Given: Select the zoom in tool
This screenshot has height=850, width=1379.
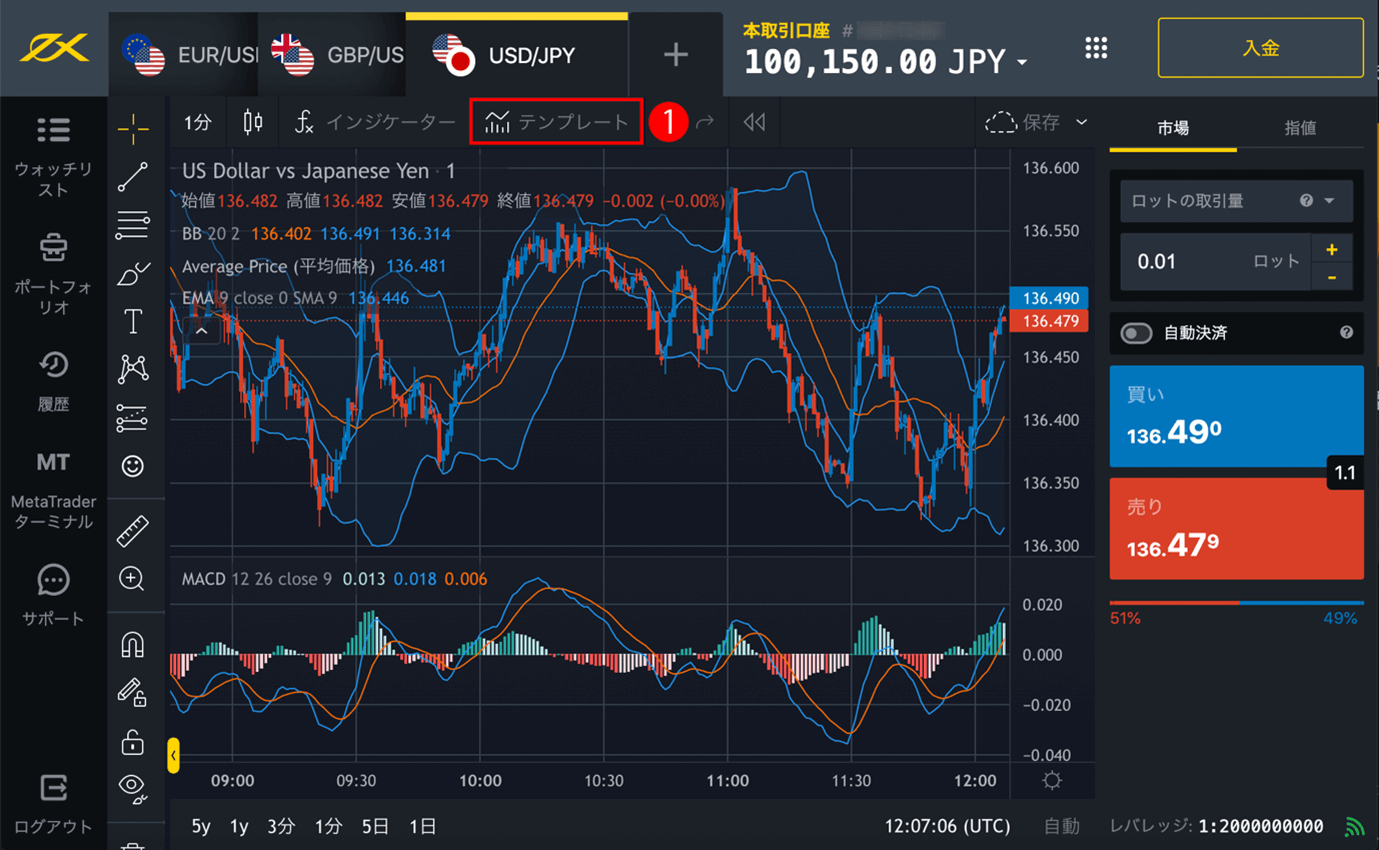Looking at the screenshot, I should [132, 579].
